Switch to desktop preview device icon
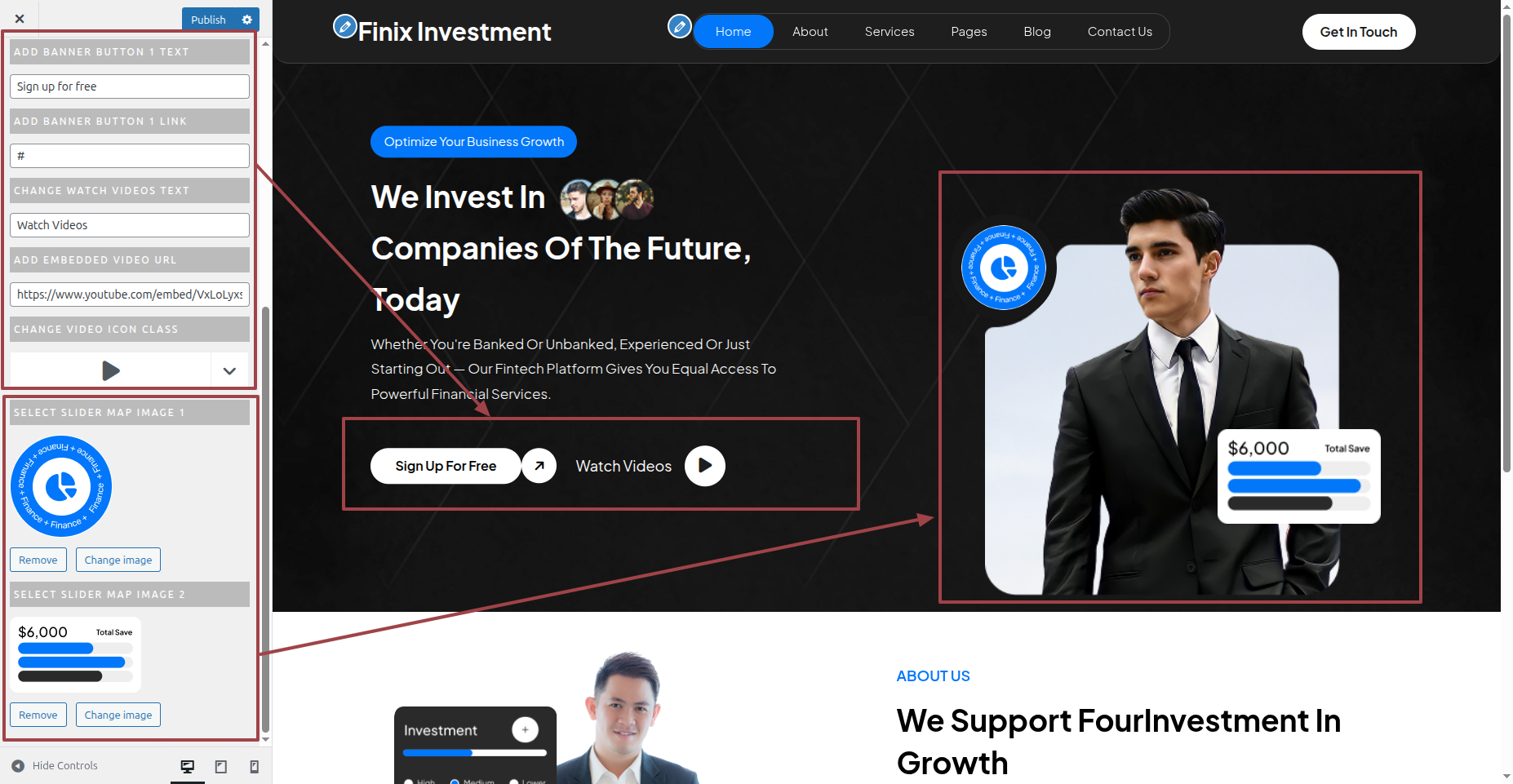This screenshot has width=1513, height=784. click(188, 766)
